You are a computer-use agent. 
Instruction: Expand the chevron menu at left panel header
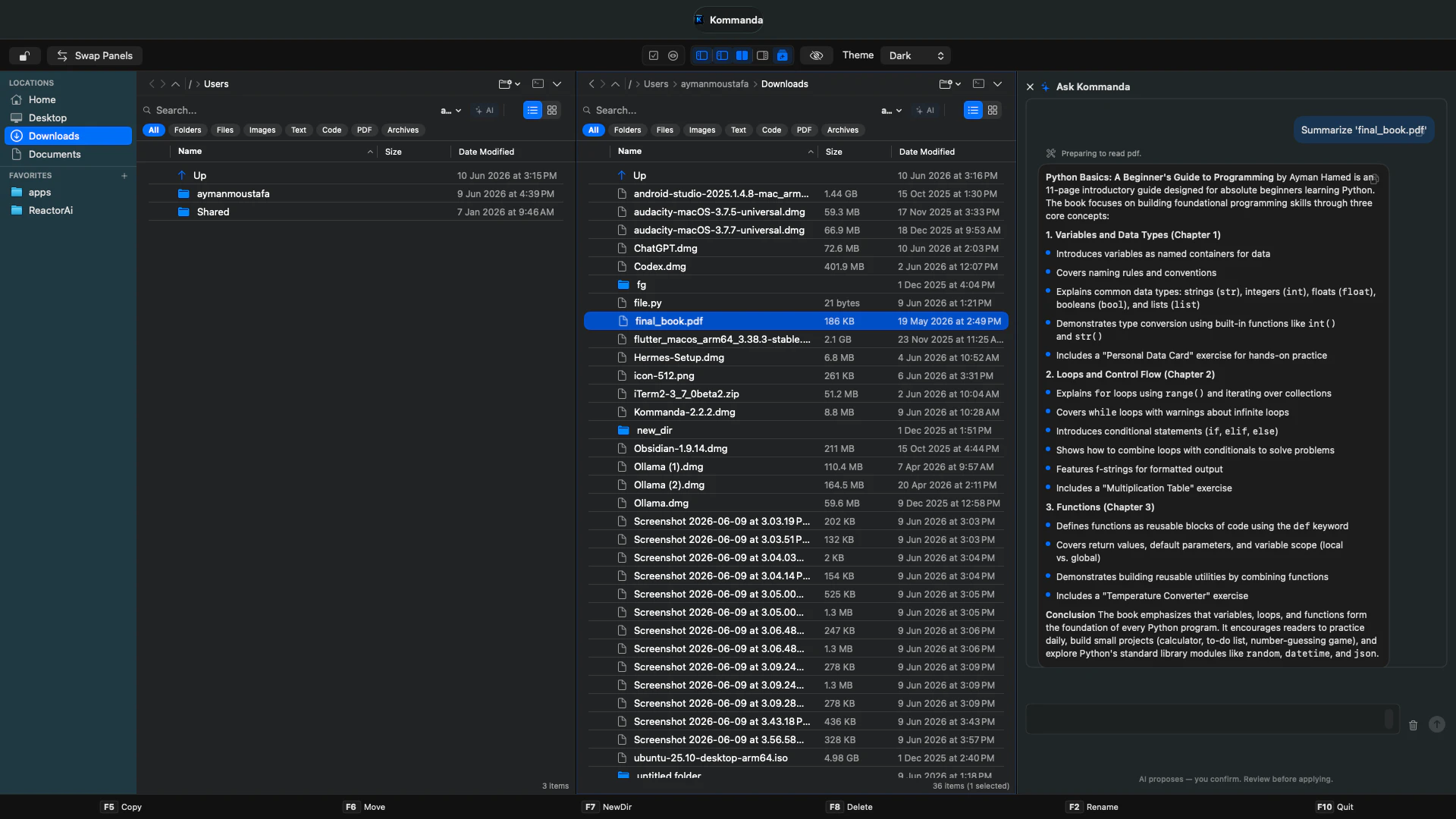point(557,84)
